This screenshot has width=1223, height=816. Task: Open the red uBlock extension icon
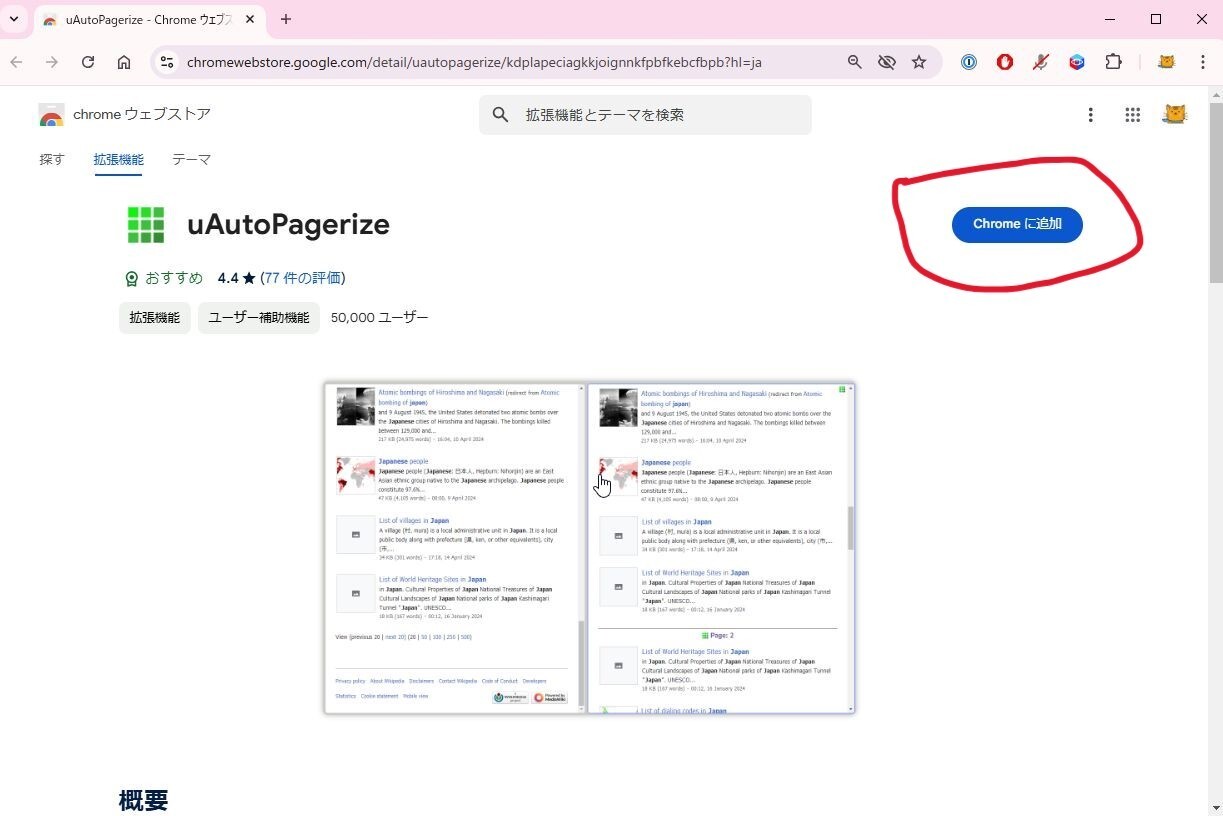[x=1005, y=62]
